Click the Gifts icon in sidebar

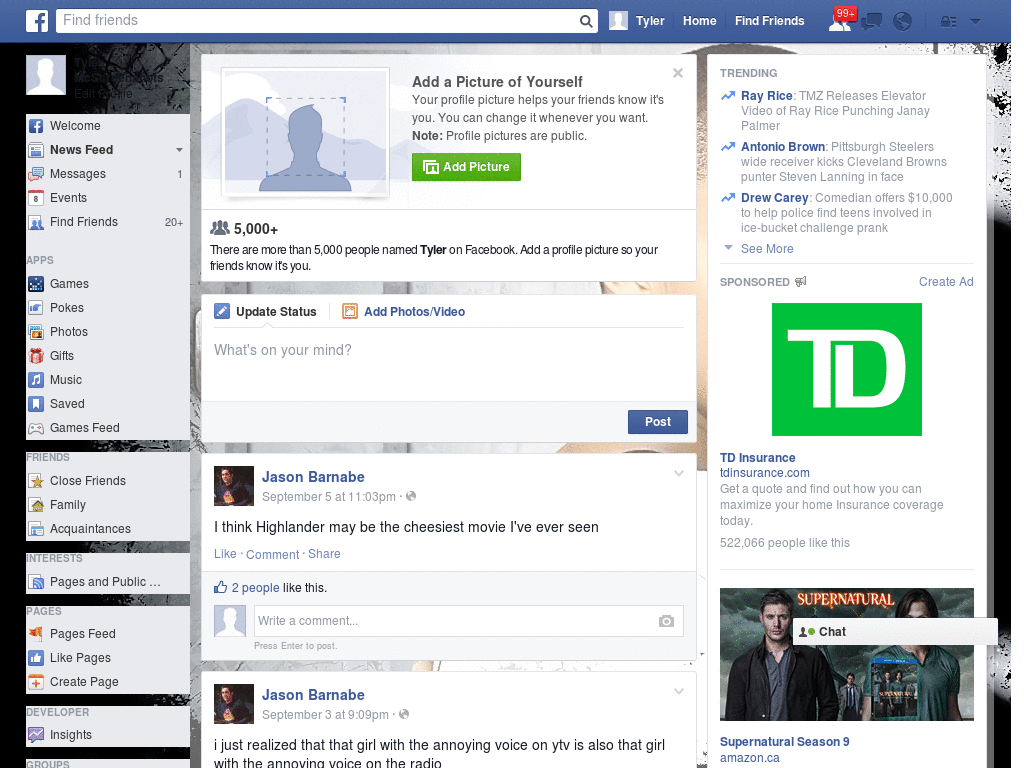(36, 356)
